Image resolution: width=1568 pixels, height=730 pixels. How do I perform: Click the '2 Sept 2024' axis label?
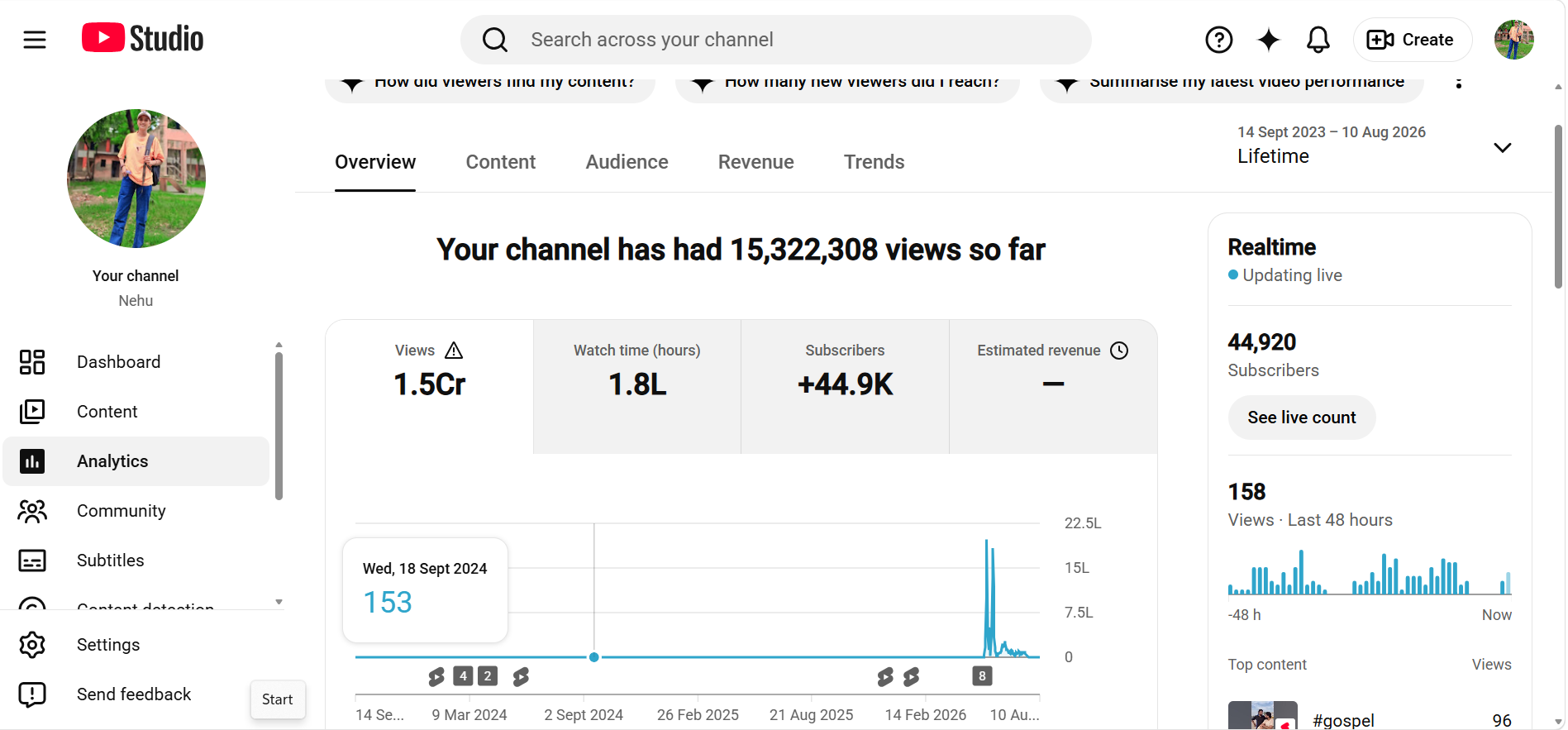(x=584, y=715)
